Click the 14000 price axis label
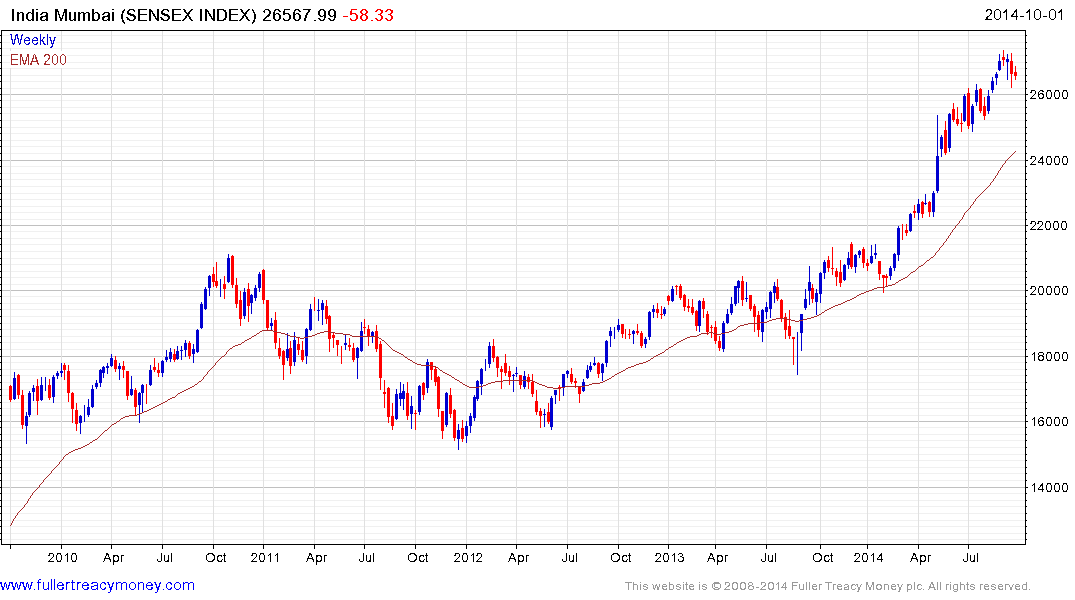This screenshot has width=1075, height=600. (1049, 488)
